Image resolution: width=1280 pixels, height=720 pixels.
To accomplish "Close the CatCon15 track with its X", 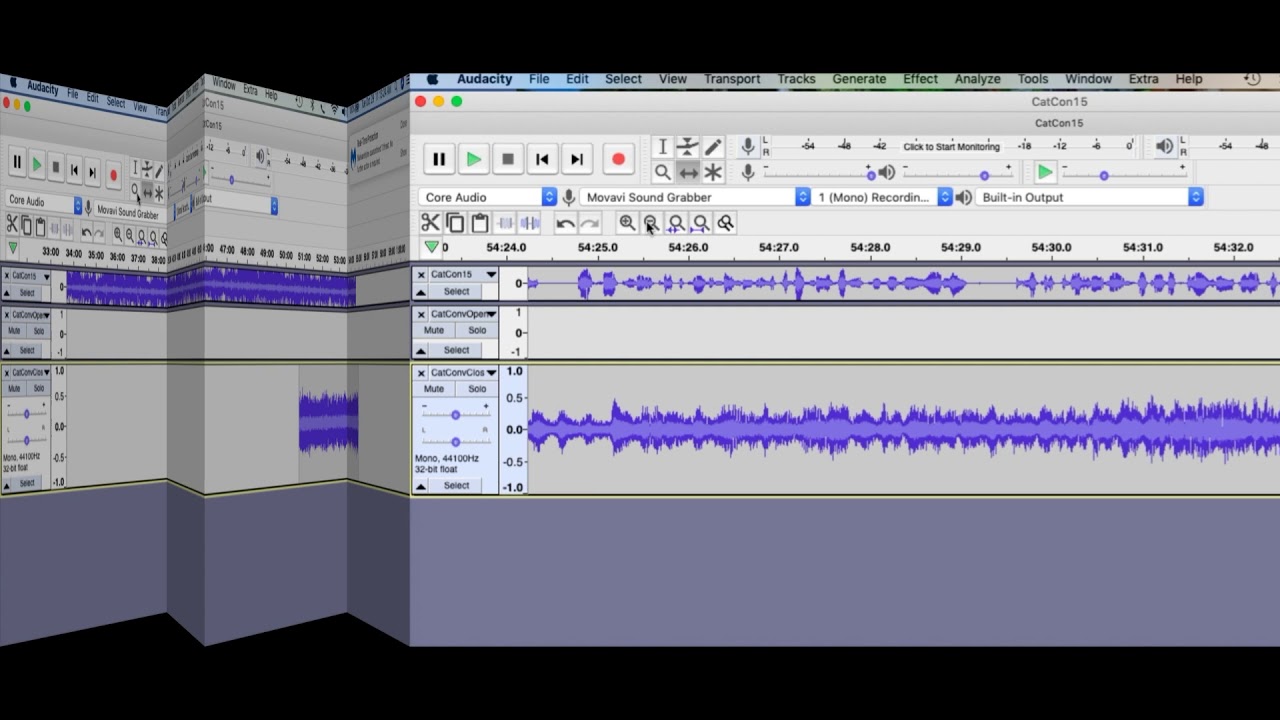I will pyautogui.click(x=421, y=274).
